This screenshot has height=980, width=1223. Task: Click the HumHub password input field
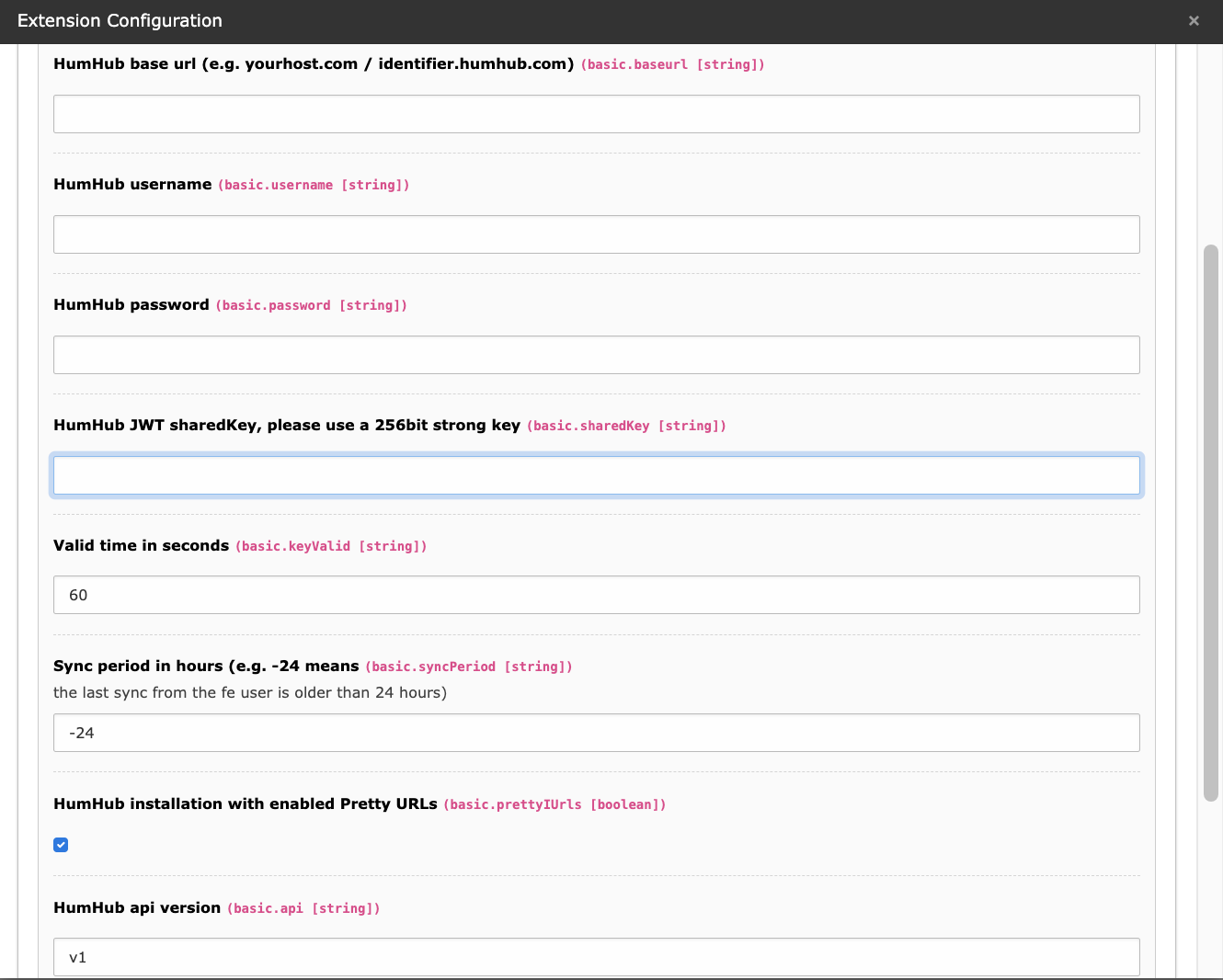click(x=597, y=355)
